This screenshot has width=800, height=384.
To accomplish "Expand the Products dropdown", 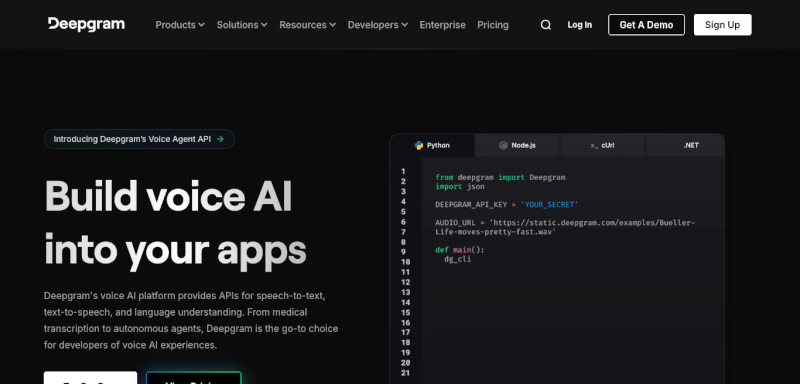I will [x=180, y=24].
